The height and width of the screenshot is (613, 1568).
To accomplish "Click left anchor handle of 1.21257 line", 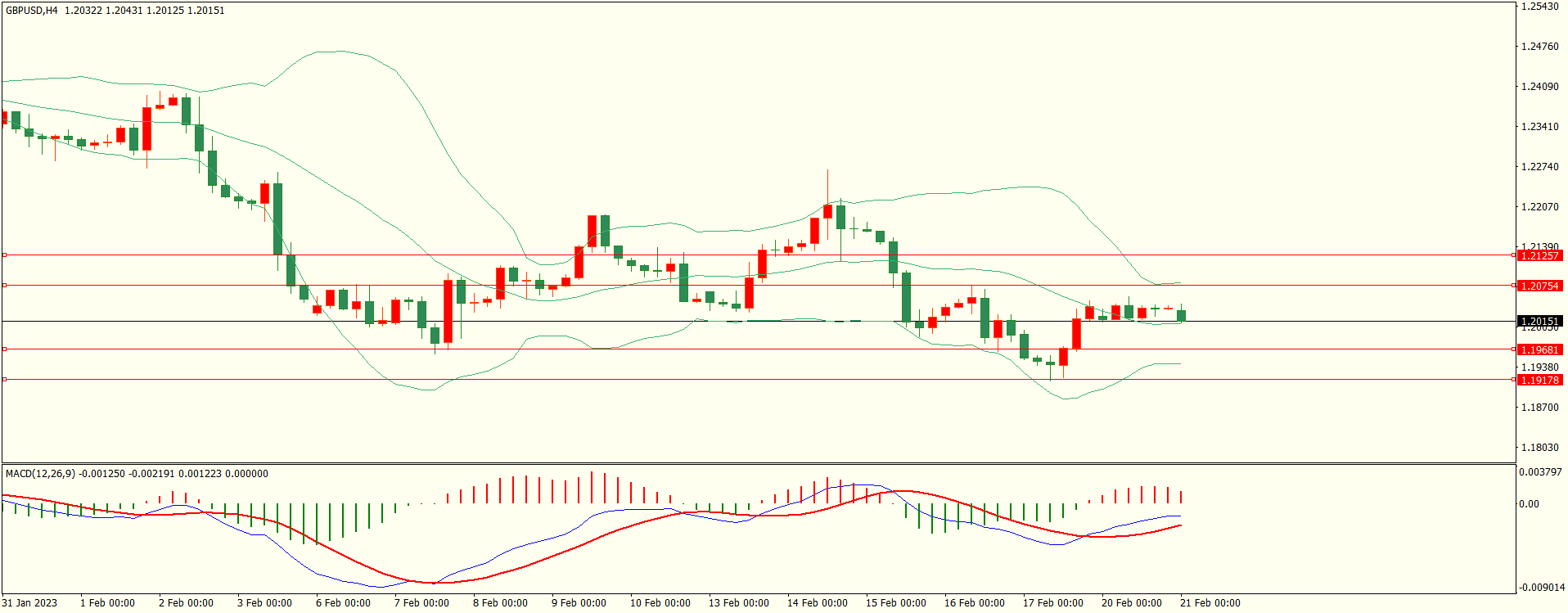I will tap(4, 255).
